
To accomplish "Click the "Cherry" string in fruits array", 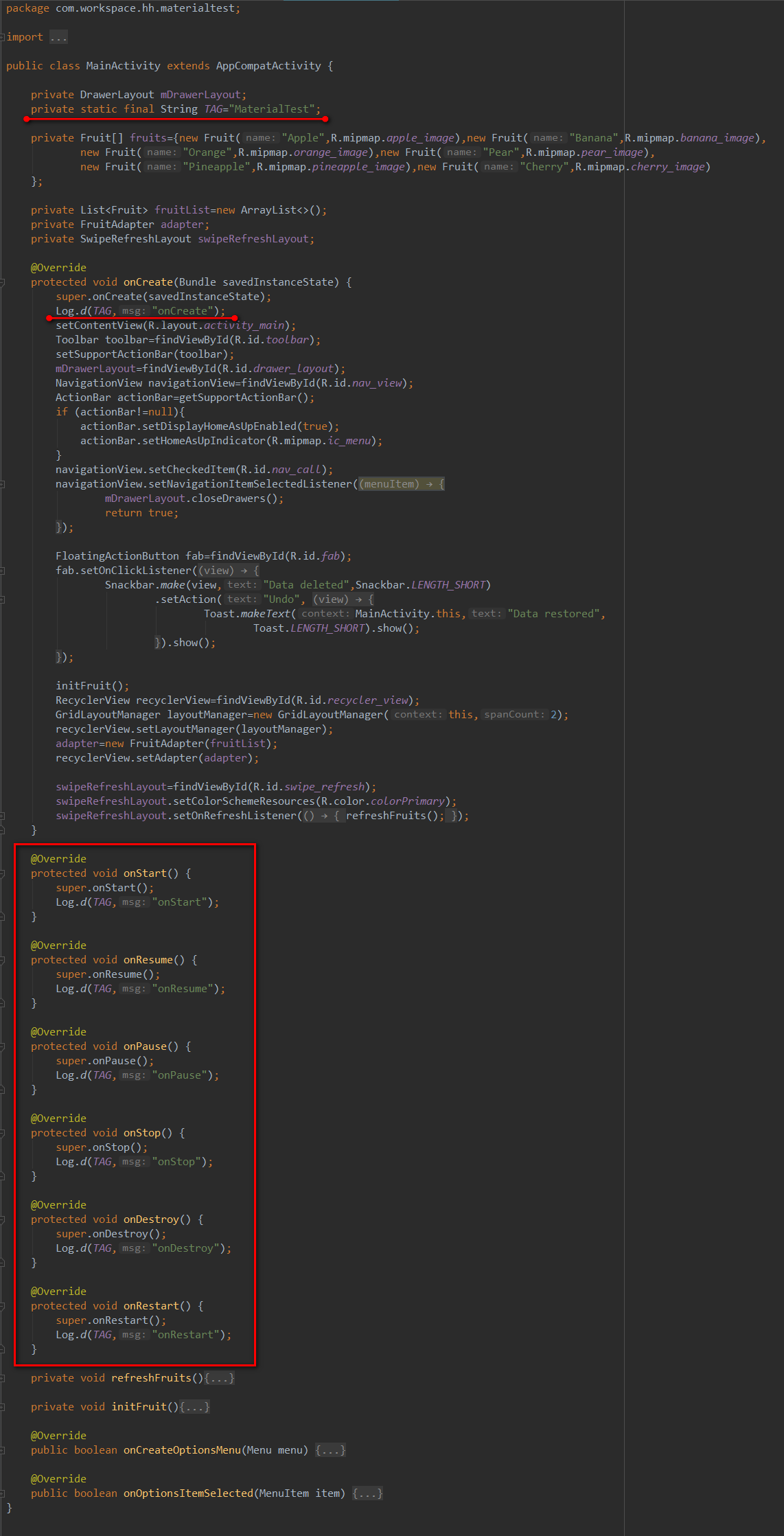I will coord(544,167).
